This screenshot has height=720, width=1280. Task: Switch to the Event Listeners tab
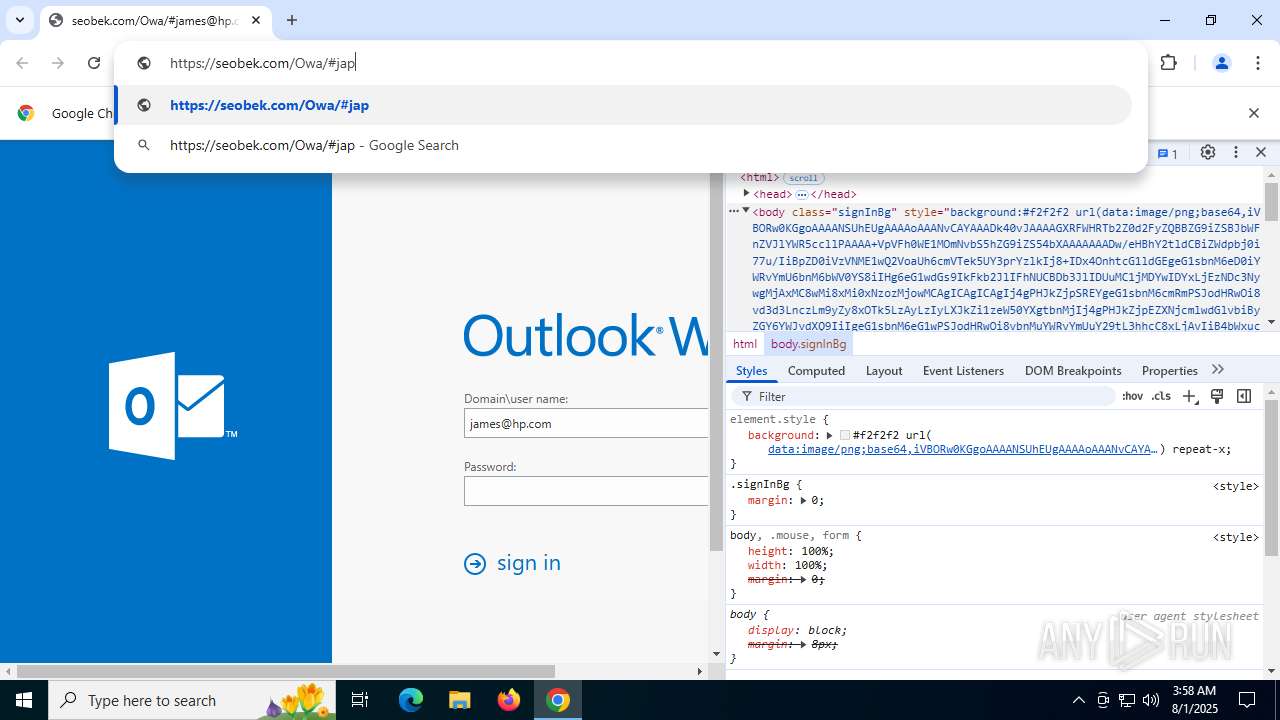coord(963,370)
